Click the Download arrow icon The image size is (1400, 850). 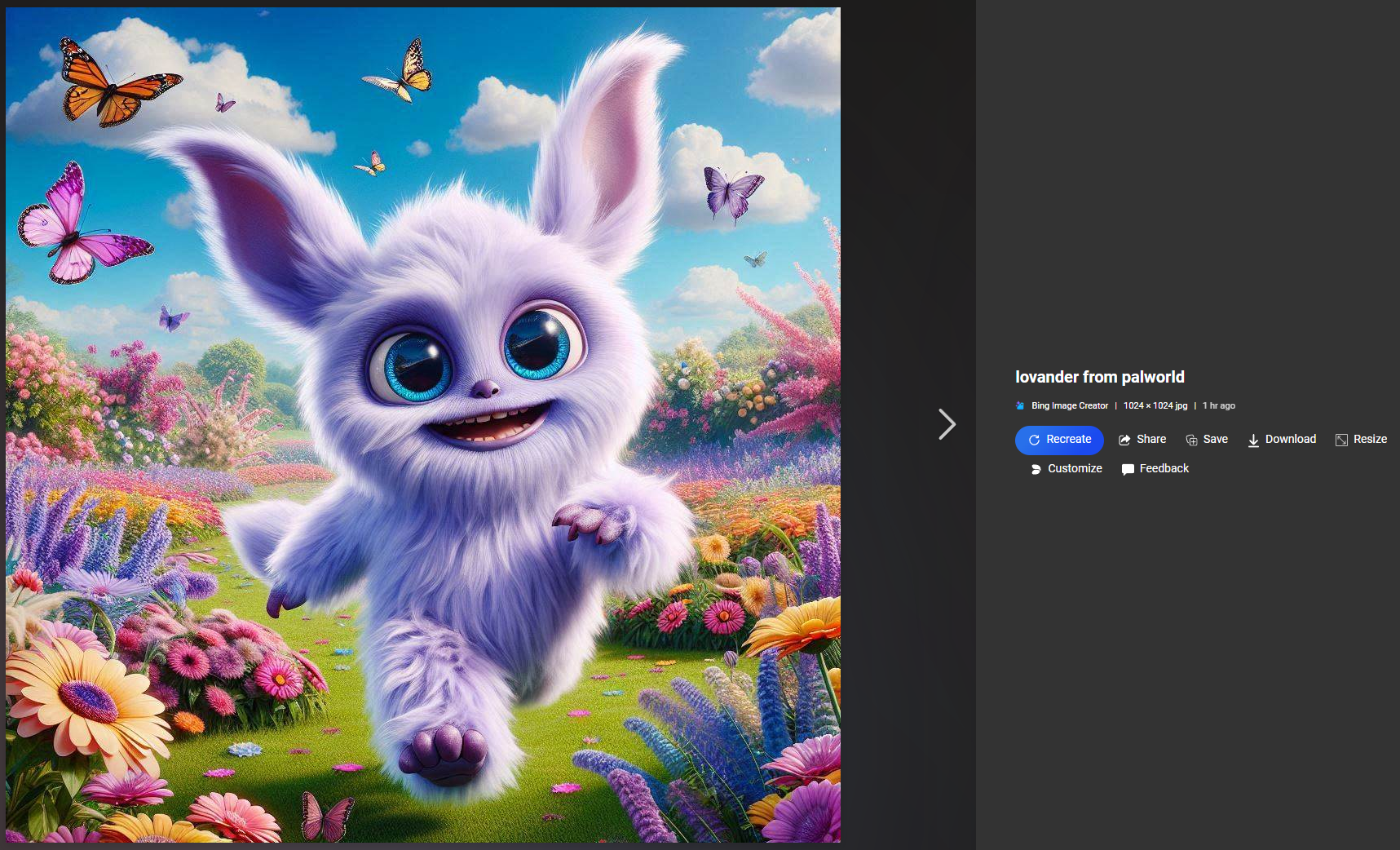point(1253,440)
